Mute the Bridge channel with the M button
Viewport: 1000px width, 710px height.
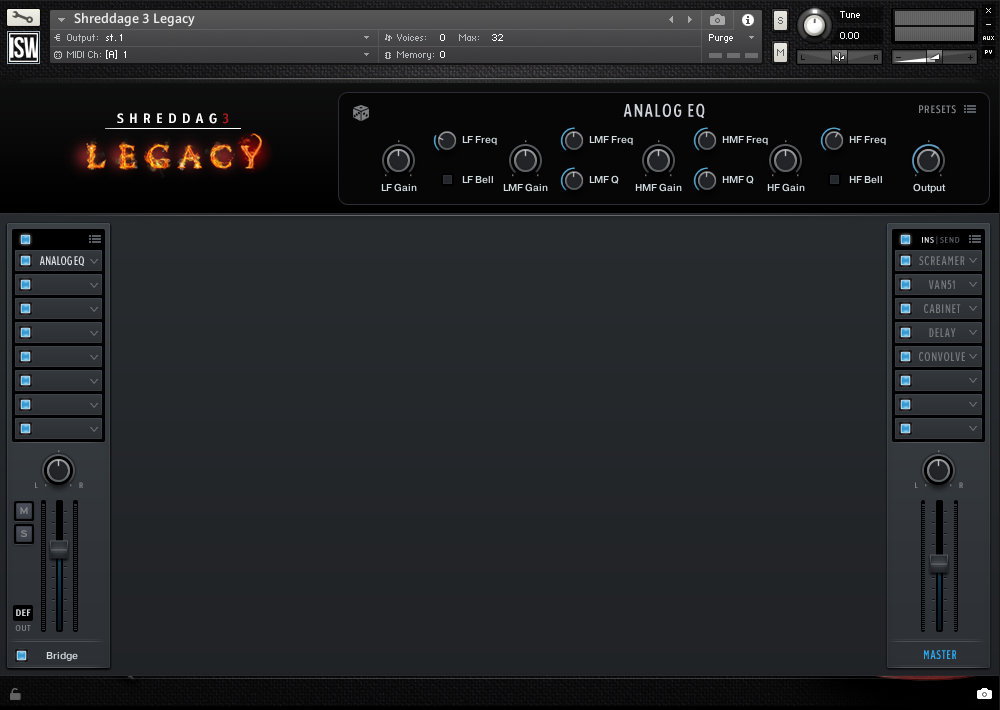(x=23, y=510)
